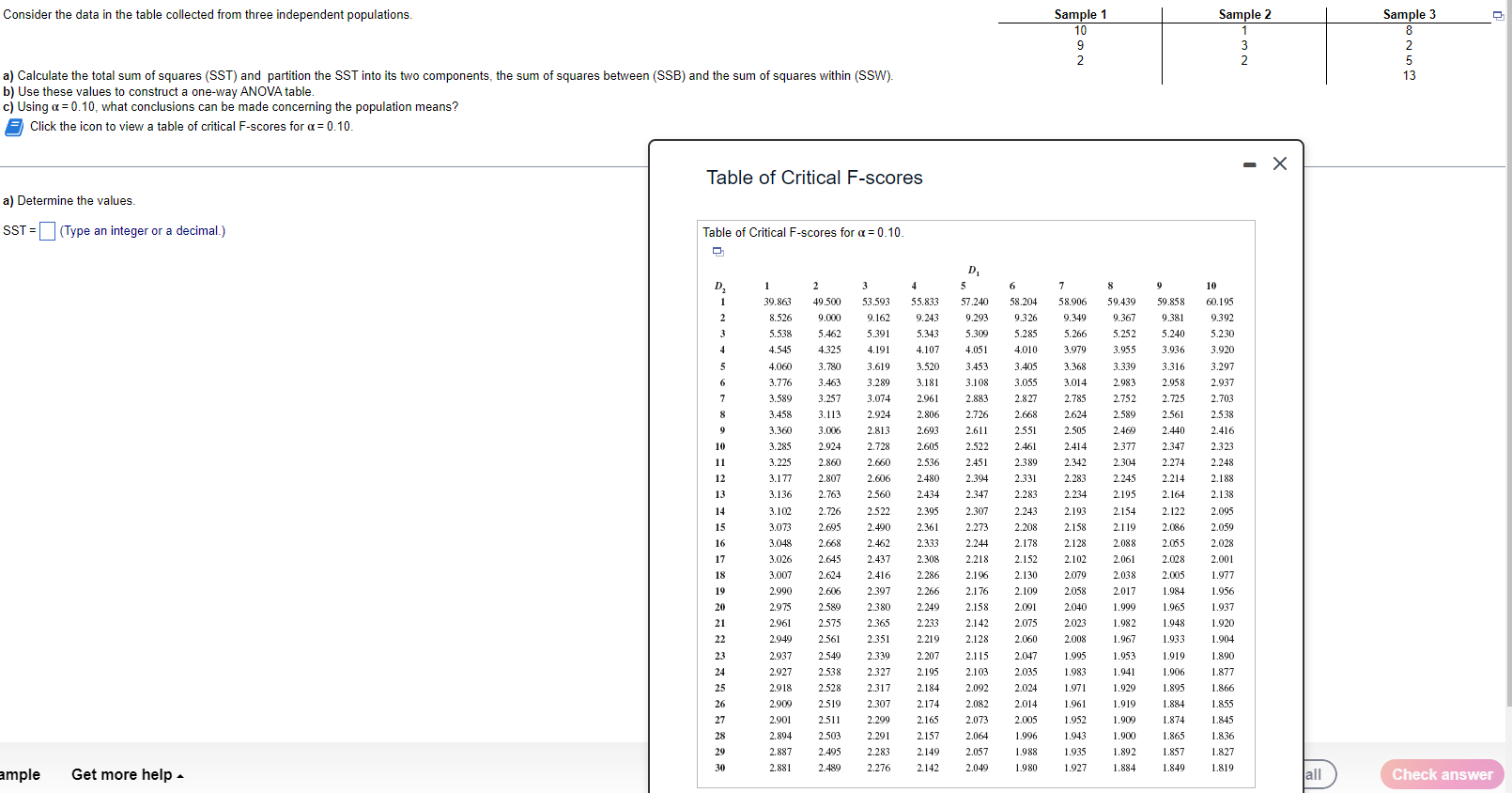
Task: Click F-score 60.195 in the table
Action: click(1220, 302)
